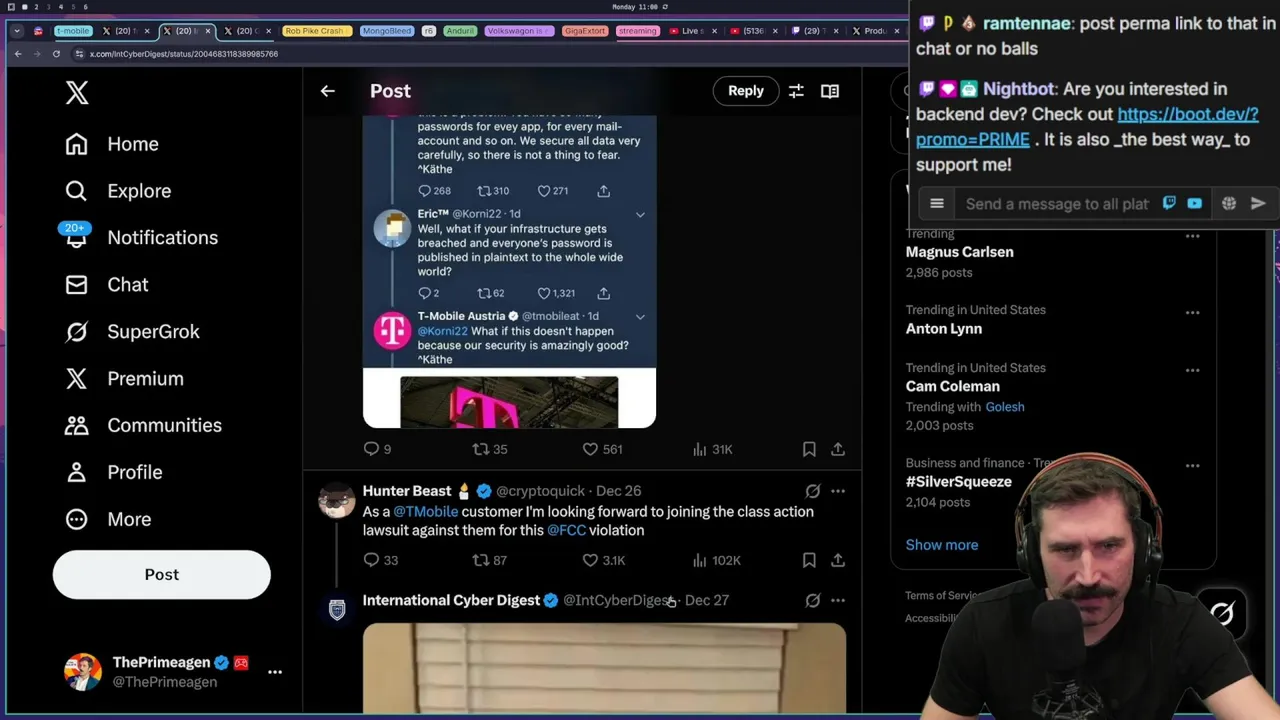
Task: Share Hunter Beast's reply
Action: coord(838,561)
